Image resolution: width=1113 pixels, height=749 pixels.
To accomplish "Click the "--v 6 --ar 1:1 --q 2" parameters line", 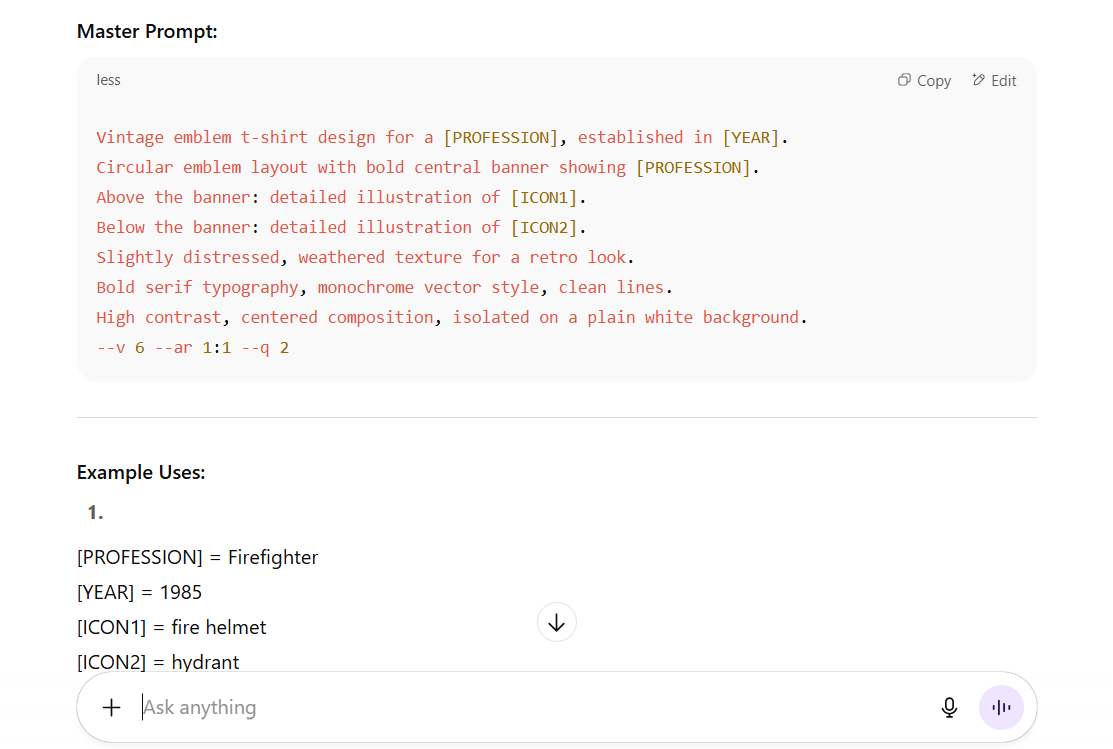I will 193,348.
